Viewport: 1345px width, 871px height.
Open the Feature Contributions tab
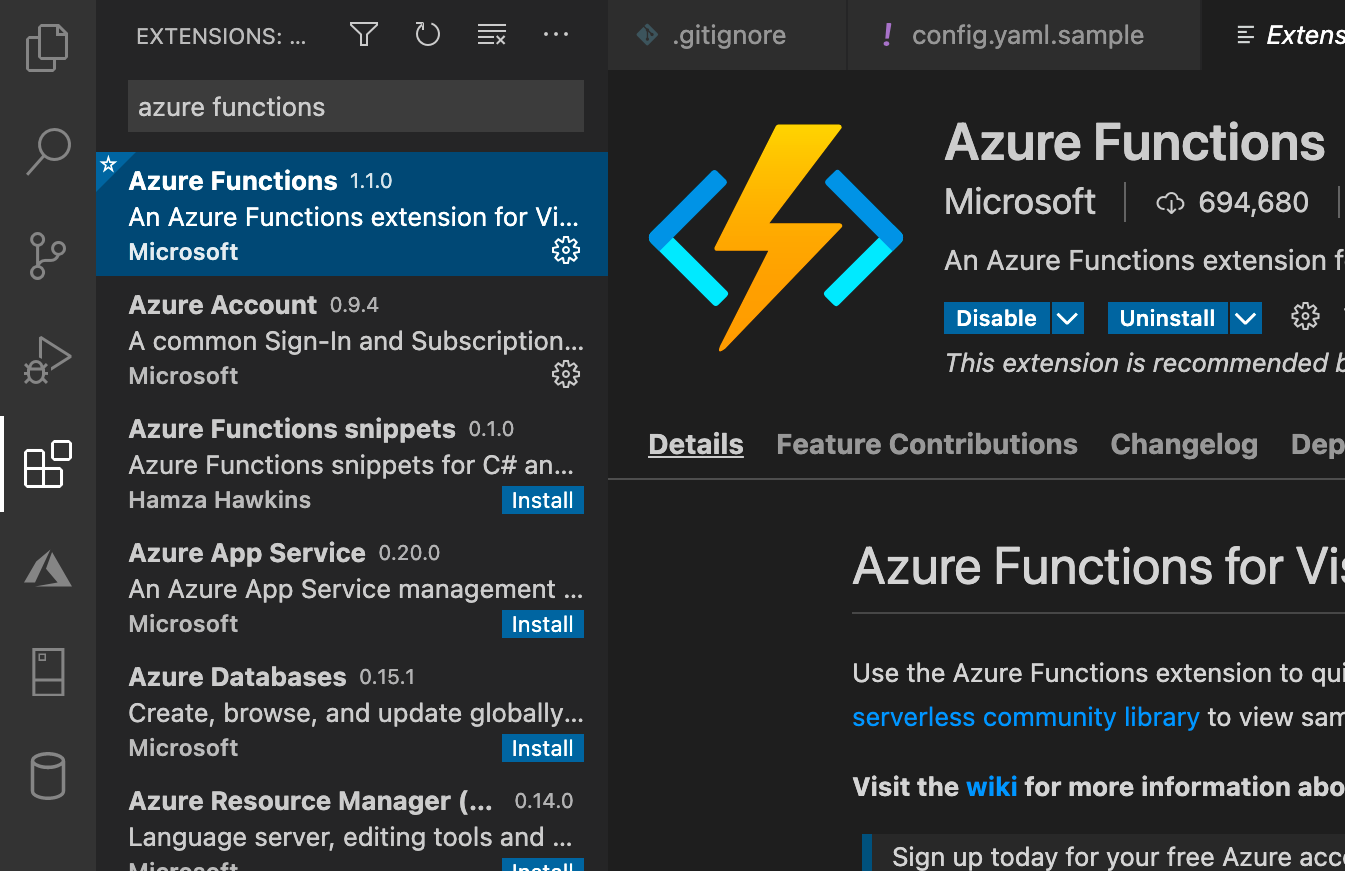pos(927,445)
